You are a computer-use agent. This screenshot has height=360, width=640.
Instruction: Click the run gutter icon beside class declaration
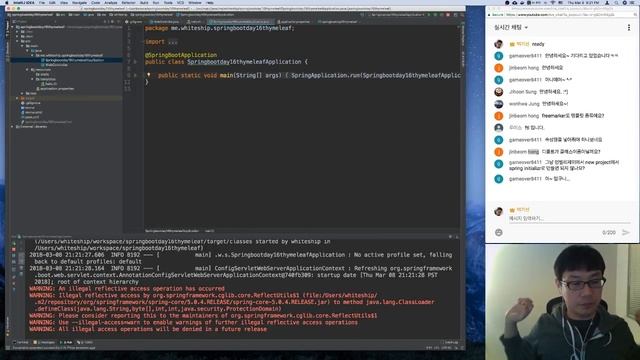pos(135,62)
